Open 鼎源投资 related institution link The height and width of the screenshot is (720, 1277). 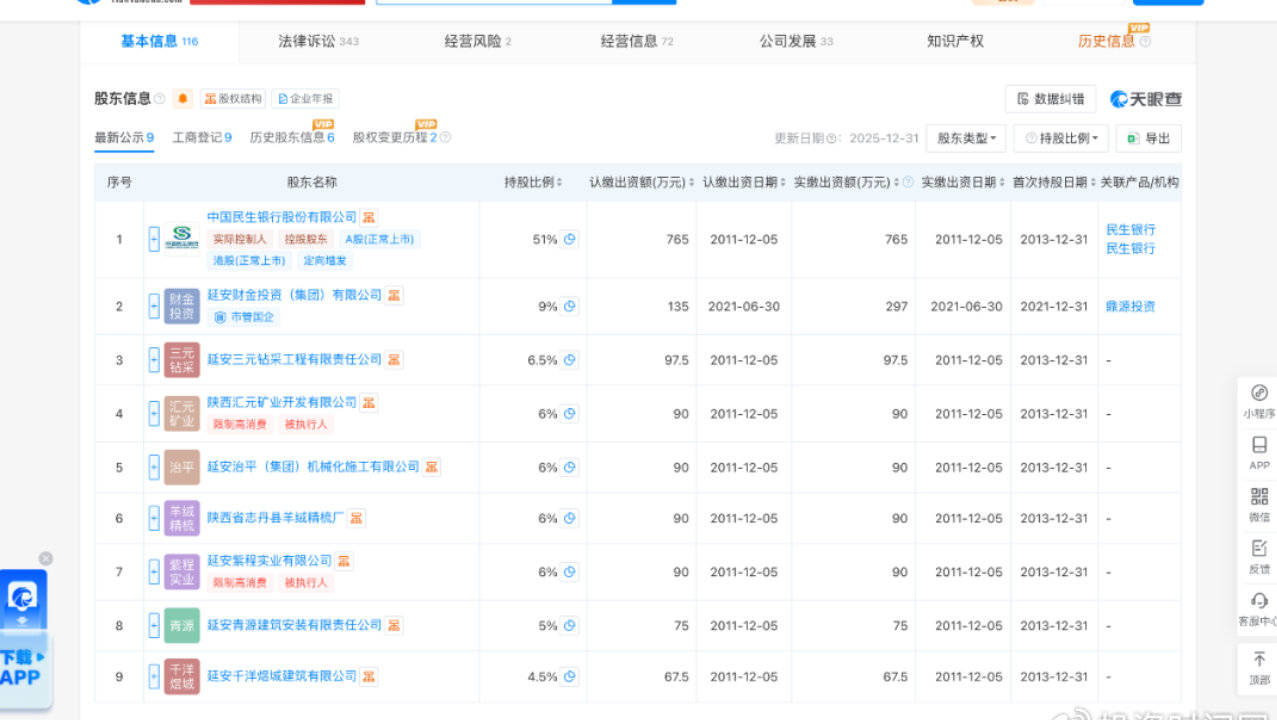click(x=1130, y=306)
